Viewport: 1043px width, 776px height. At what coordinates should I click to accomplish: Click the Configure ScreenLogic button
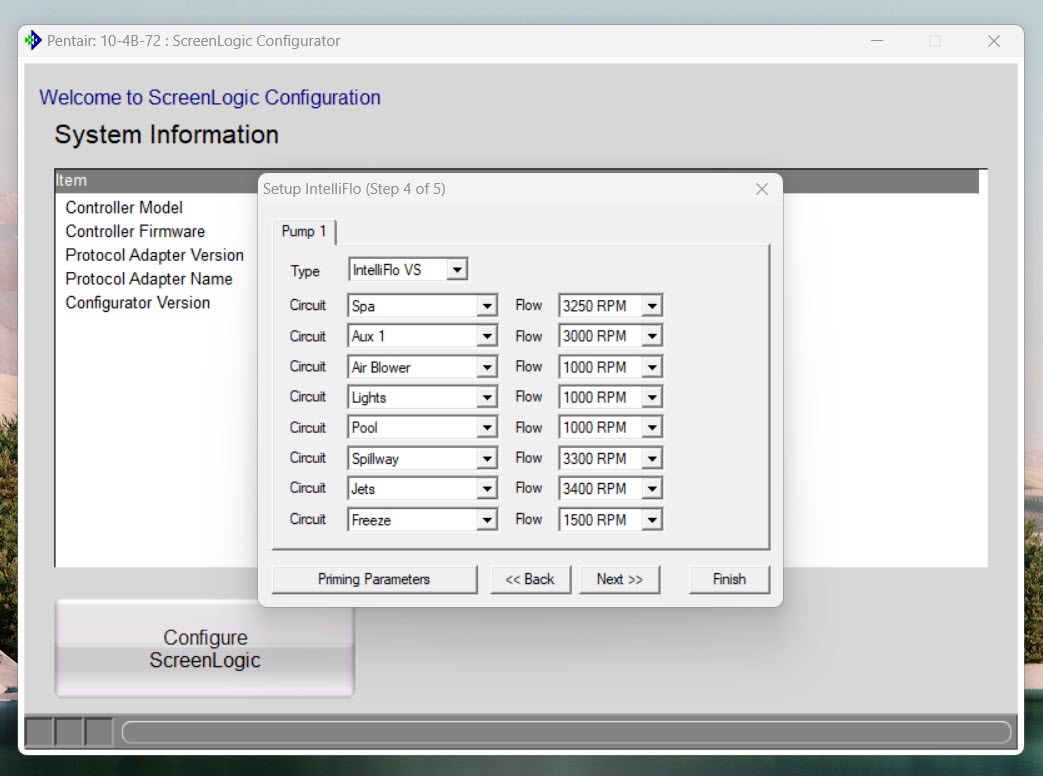point(205,648)
